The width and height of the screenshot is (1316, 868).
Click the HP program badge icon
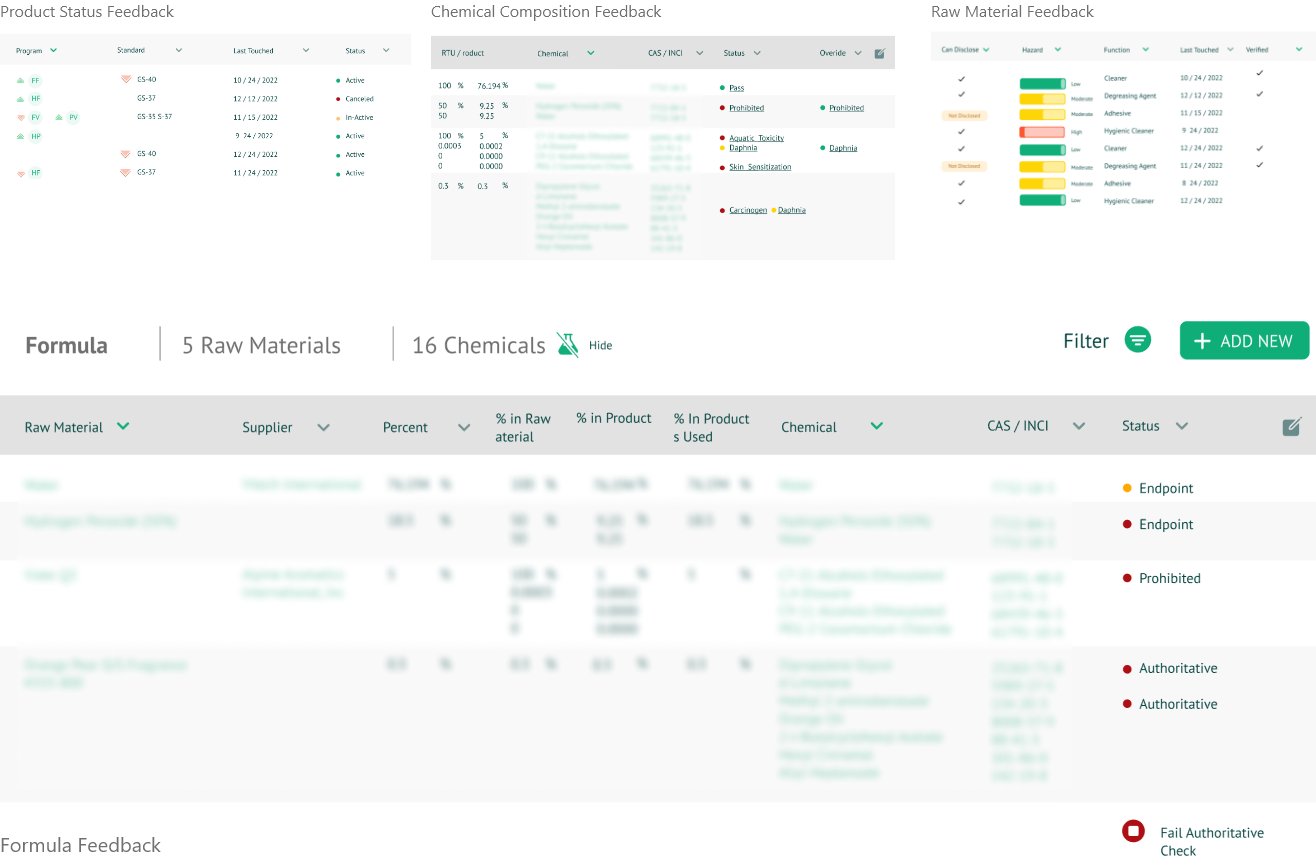[35, 136]
